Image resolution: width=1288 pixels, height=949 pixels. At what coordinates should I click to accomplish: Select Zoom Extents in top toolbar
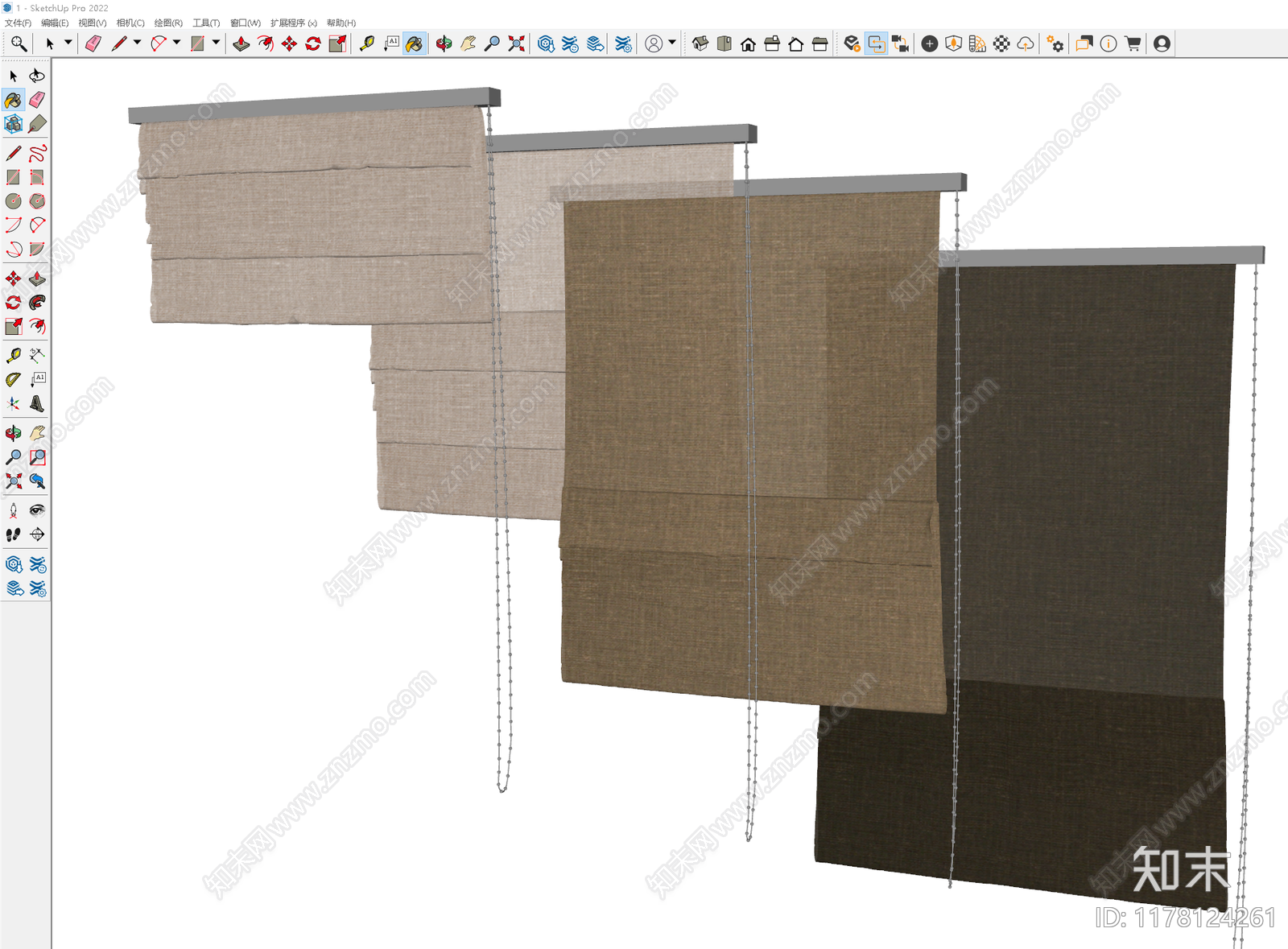(516, 43)
